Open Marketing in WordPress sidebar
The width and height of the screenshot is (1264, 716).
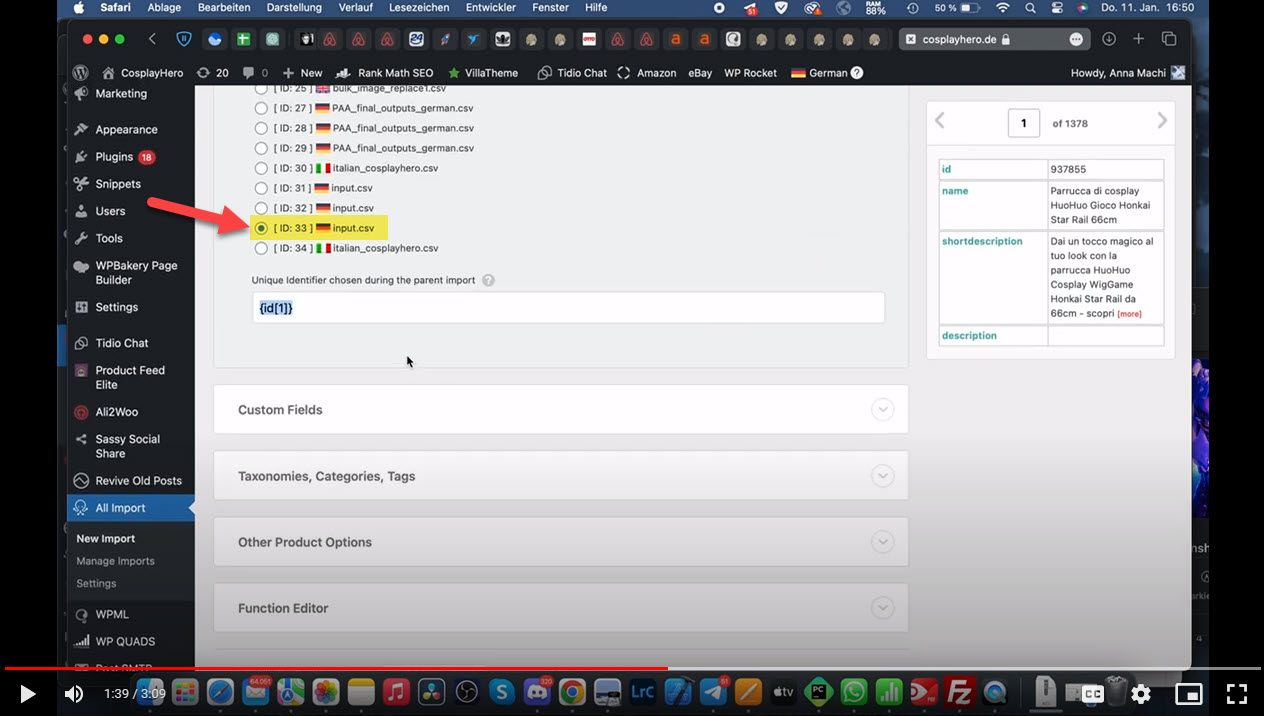pos(121,94)
